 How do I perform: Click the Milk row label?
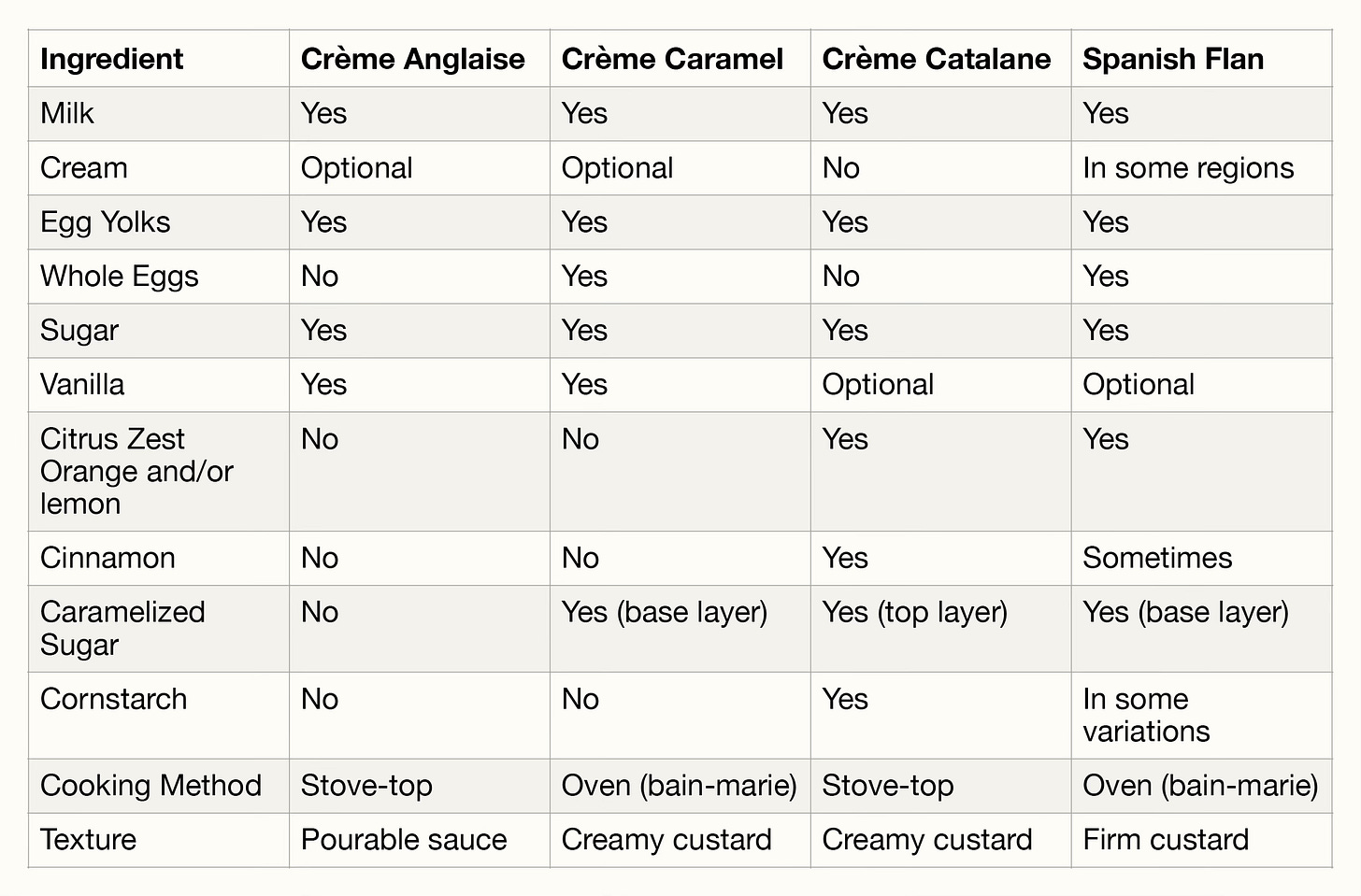click(67, 113)
